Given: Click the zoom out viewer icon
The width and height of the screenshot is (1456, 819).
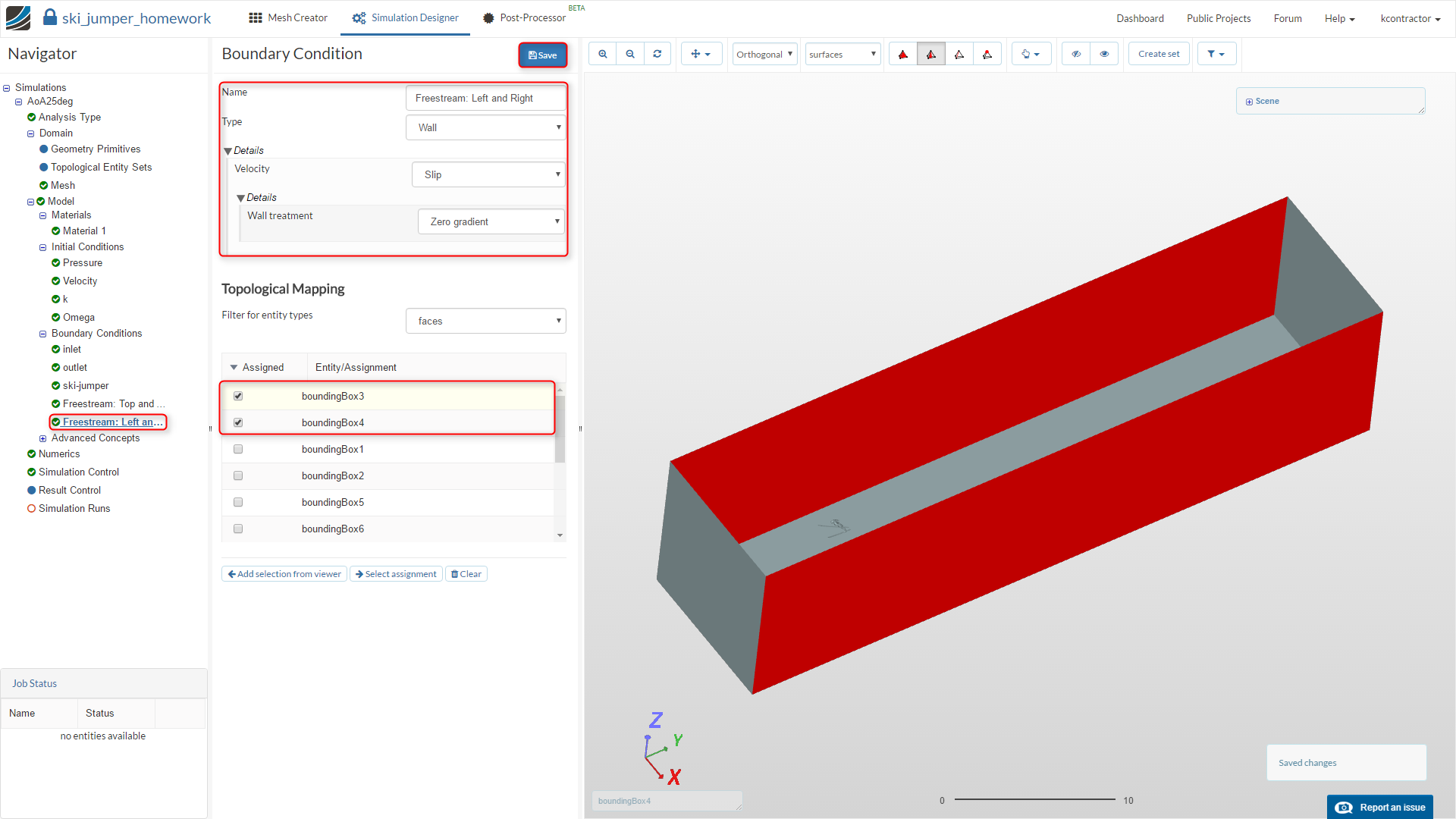Looking at the screenshot, I should [630, 54].
